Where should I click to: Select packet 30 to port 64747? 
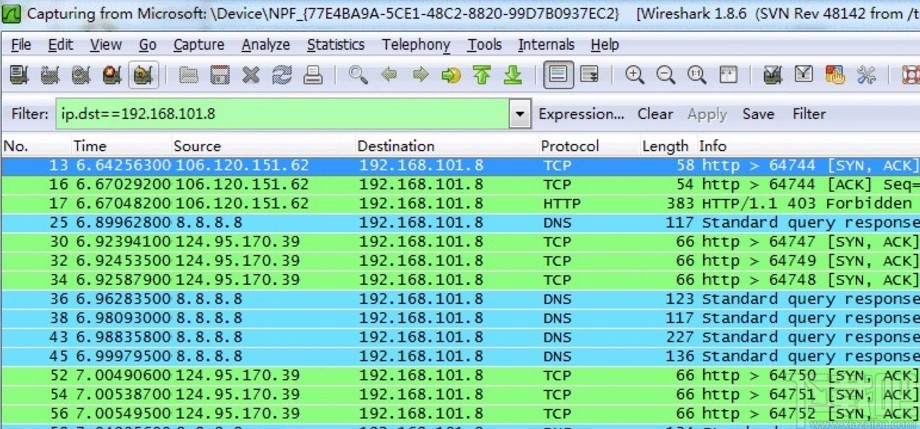[460, 242]
